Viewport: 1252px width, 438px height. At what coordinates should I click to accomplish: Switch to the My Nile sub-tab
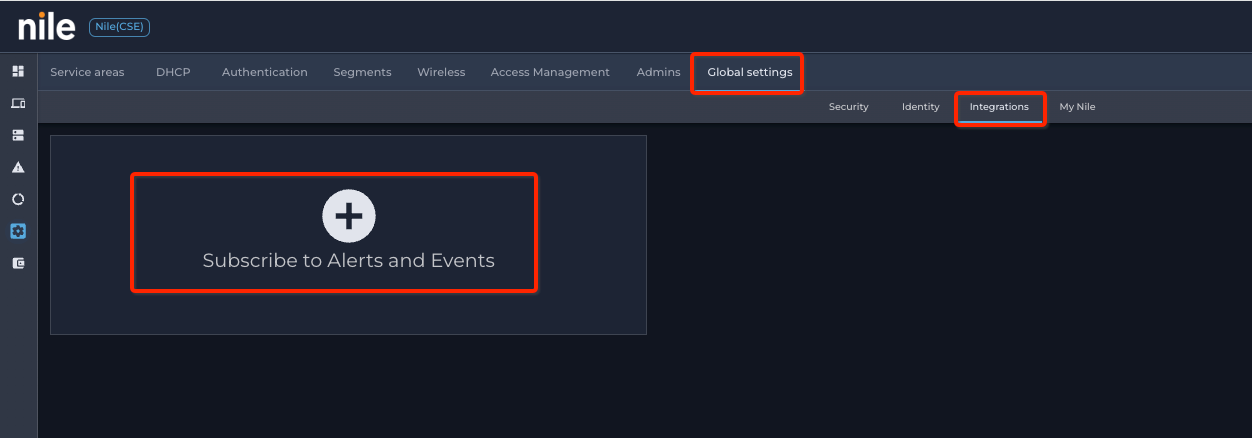(x=1077, y=107)
